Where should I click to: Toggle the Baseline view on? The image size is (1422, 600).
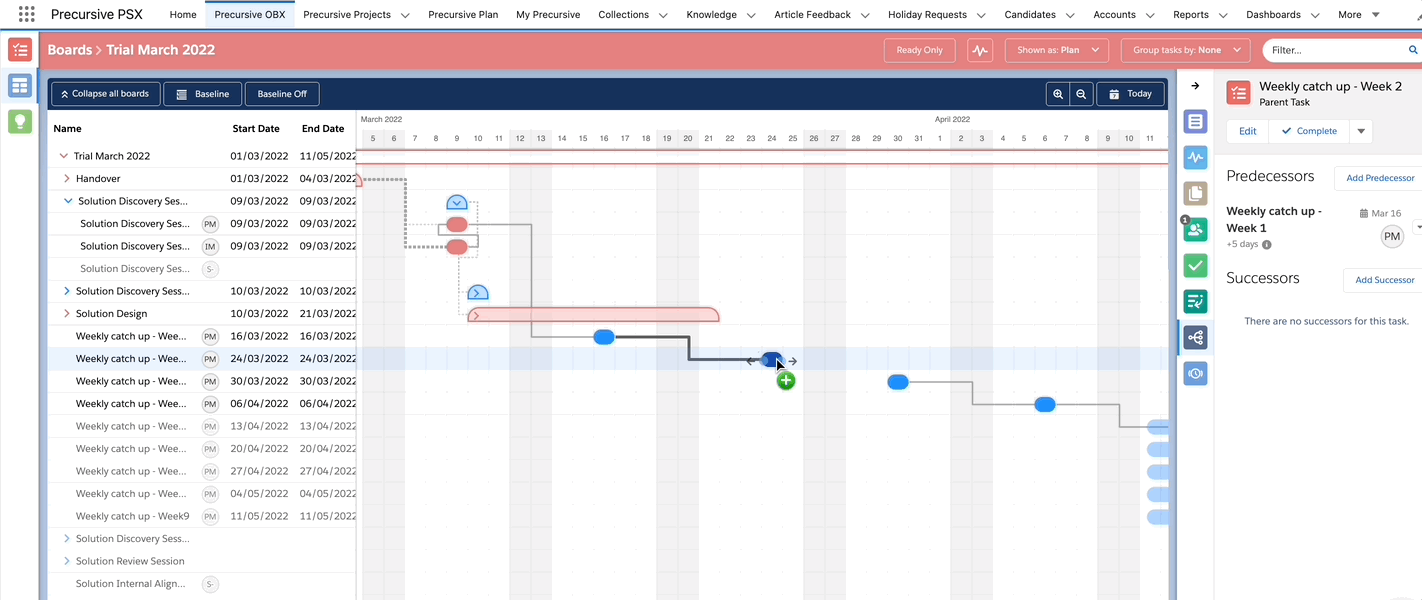pyautogui.click(x=202, y=93)
